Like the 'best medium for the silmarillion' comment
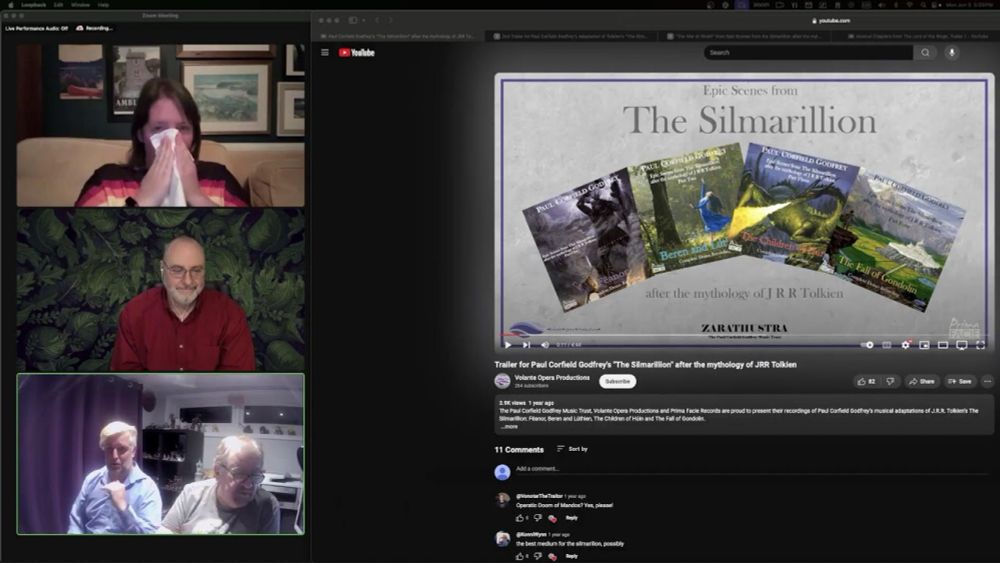Viewport: 1000px width, 563px height. 519,557
